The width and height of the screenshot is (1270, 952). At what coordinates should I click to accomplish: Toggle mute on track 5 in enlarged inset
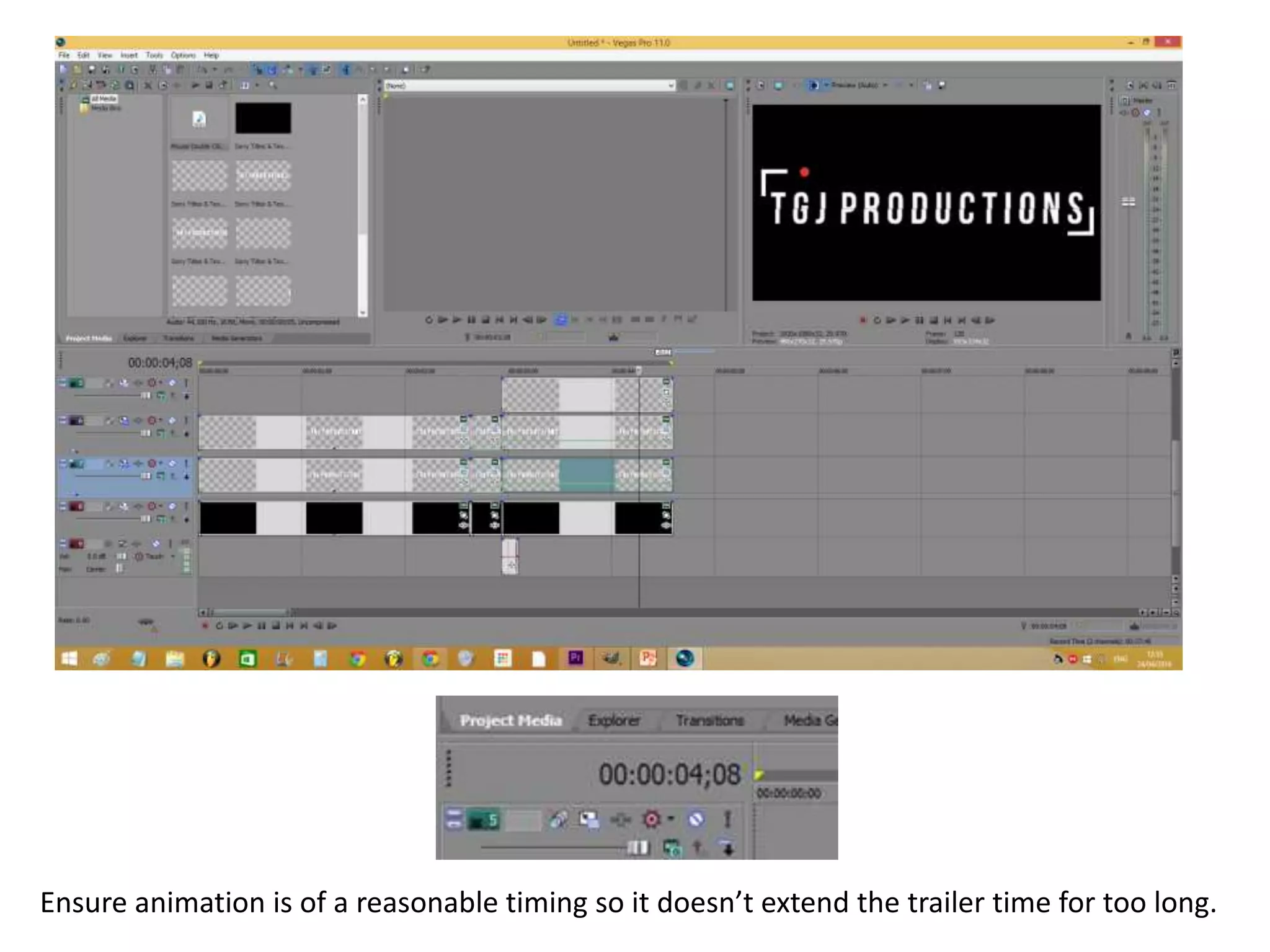click(x=696, y=820)
